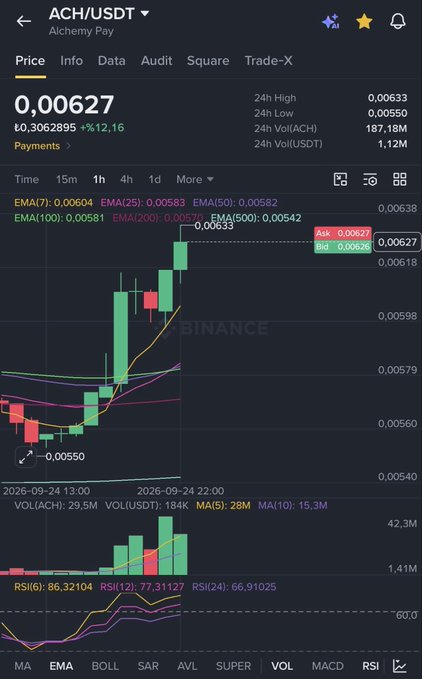Click the EMA(50): 0,00582 label
The height and width of the screenshot is (679, 422).
click(235, 202)
